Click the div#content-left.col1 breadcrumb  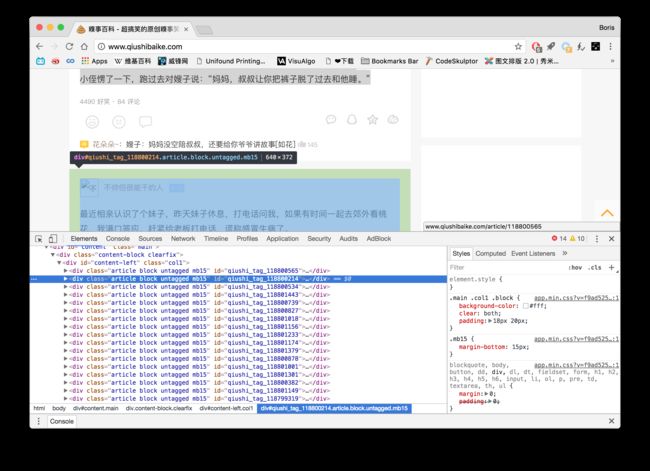point(226,408)
